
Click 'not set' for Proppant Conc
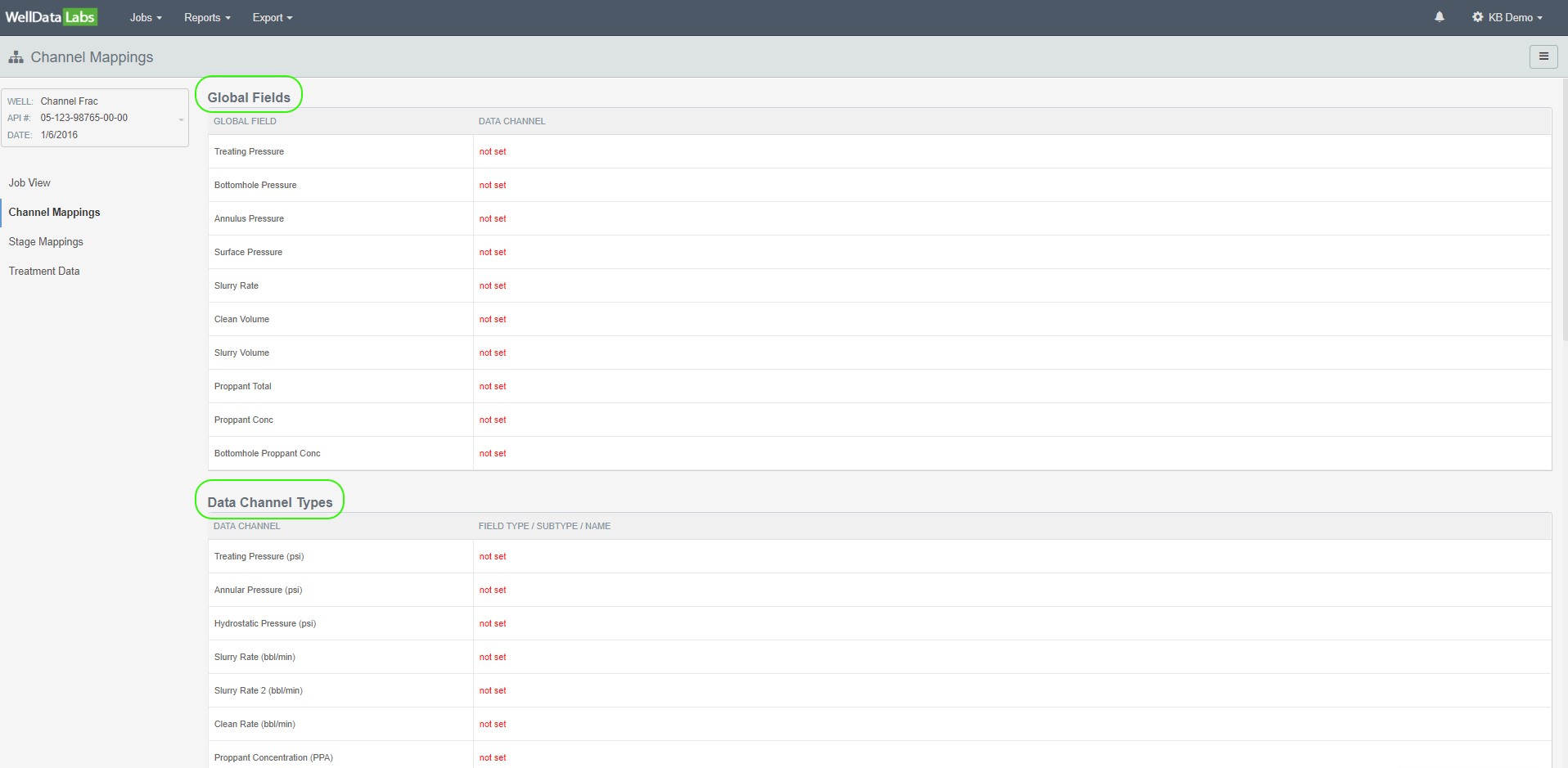click(x=493, y=420)
